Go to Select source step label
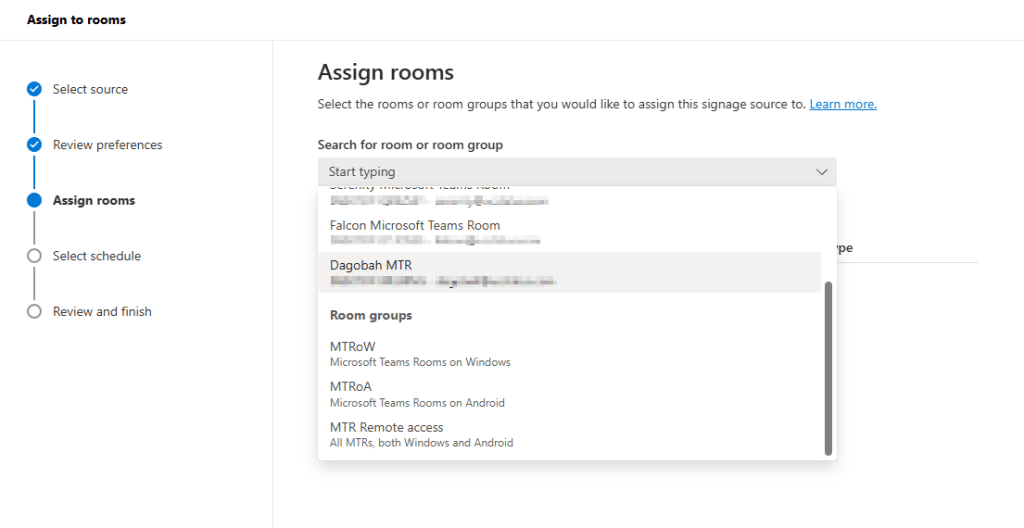The image size is (1024, 528). tap(90, 89)
